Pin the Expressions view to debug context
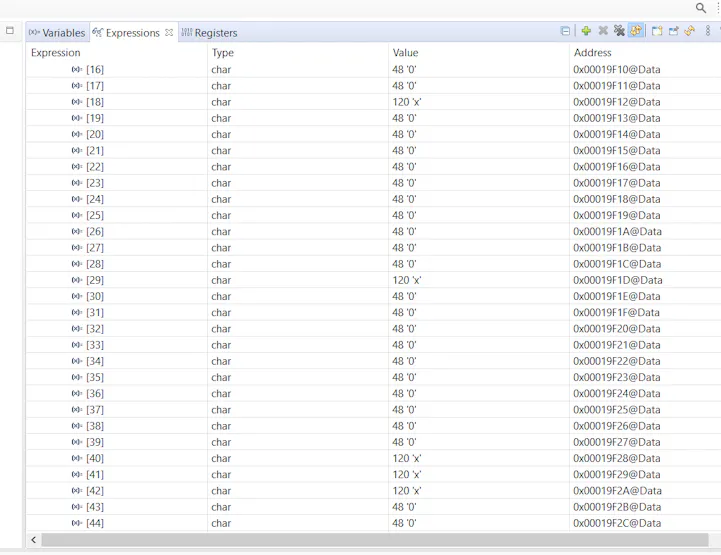Image resolution: width=721 pixels, height=555 pixels. [674, 31]
